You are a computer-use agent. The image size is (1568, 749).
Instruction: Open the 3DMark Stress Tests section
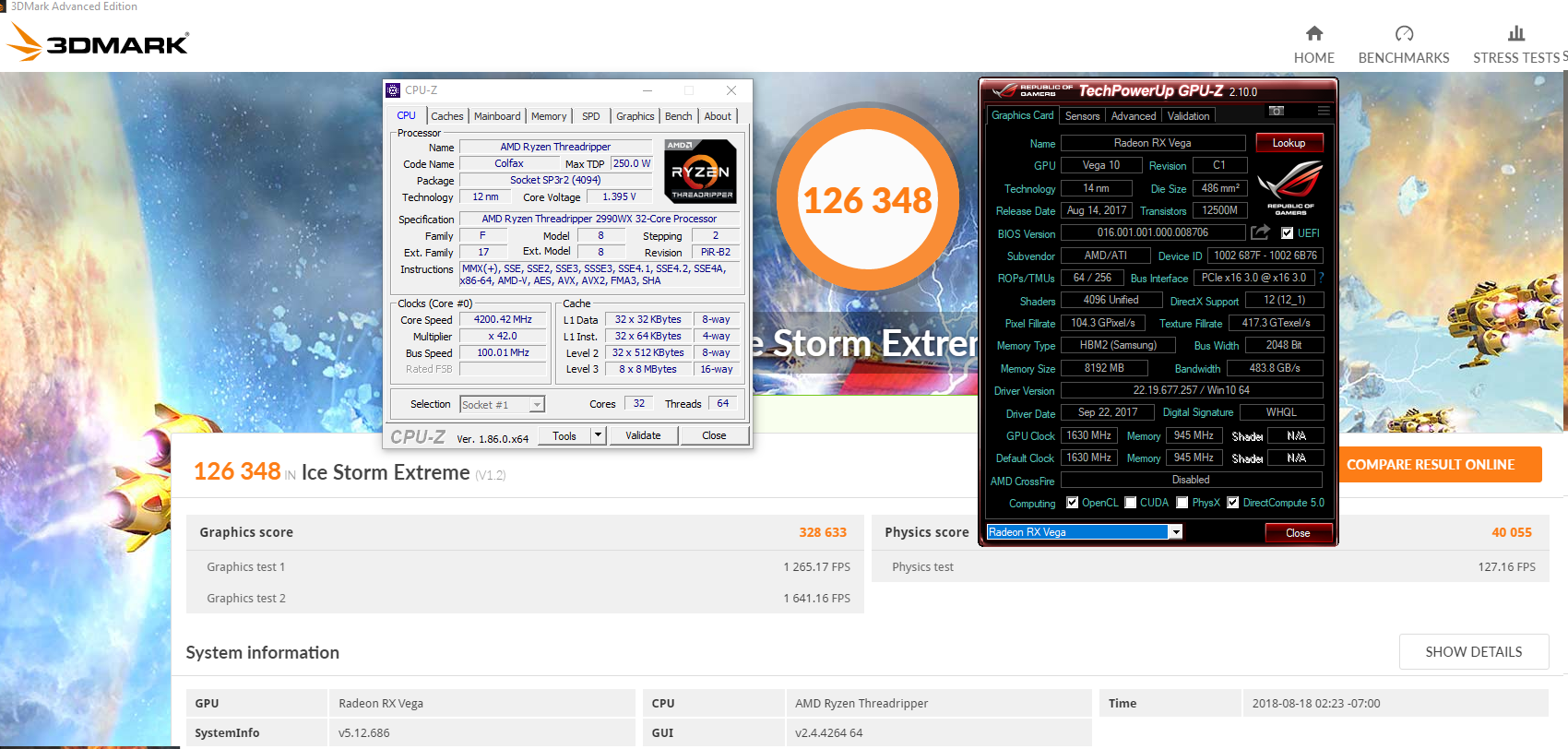point(1518,45)
